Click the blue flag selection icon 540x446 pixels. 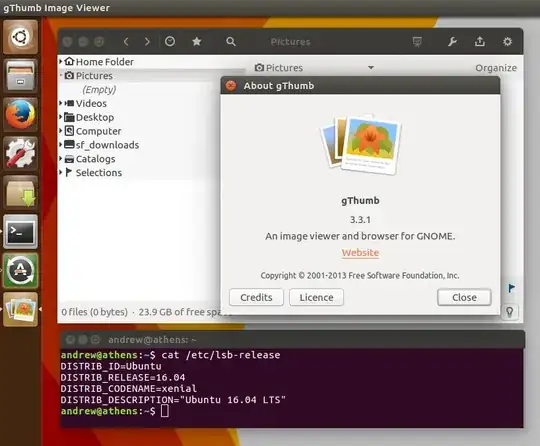(x=512, y=288)
